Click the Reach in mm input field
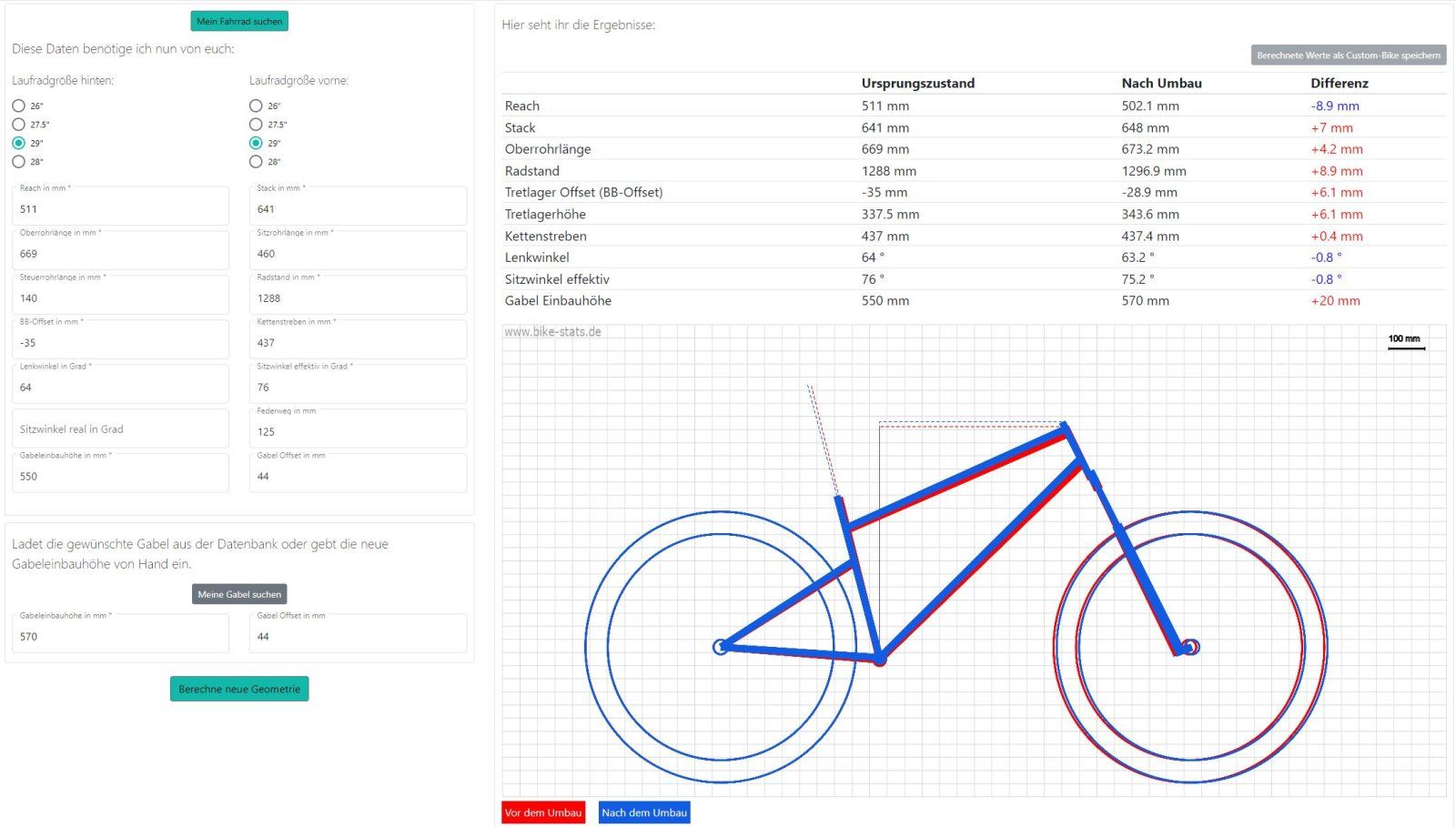The image size is (1456, 827). click(120, 208)
